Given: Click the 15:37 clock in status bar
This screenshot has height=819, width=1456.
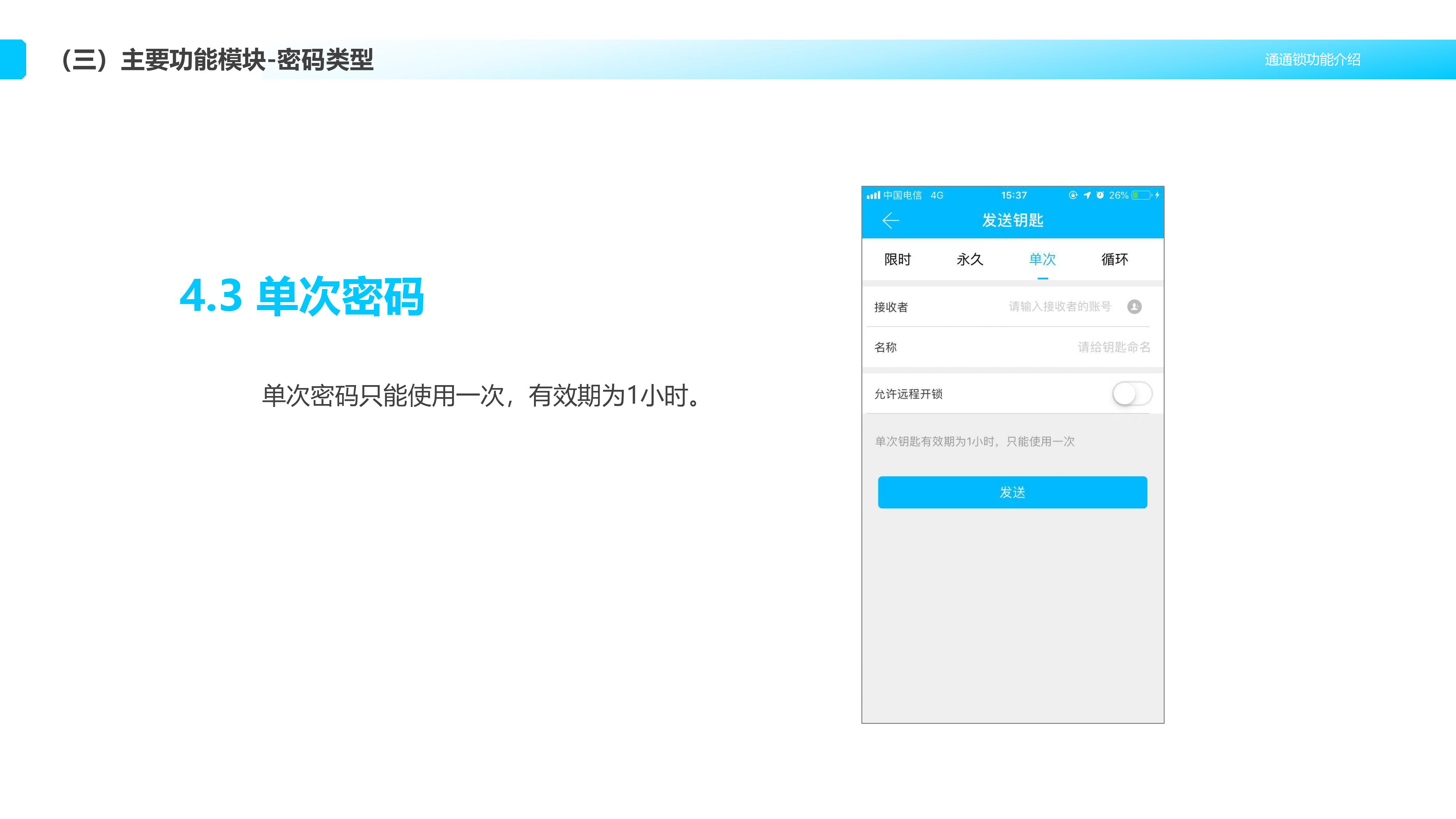Looking at the screenshot, I should pyautogui.click(x=1013, y=195).
